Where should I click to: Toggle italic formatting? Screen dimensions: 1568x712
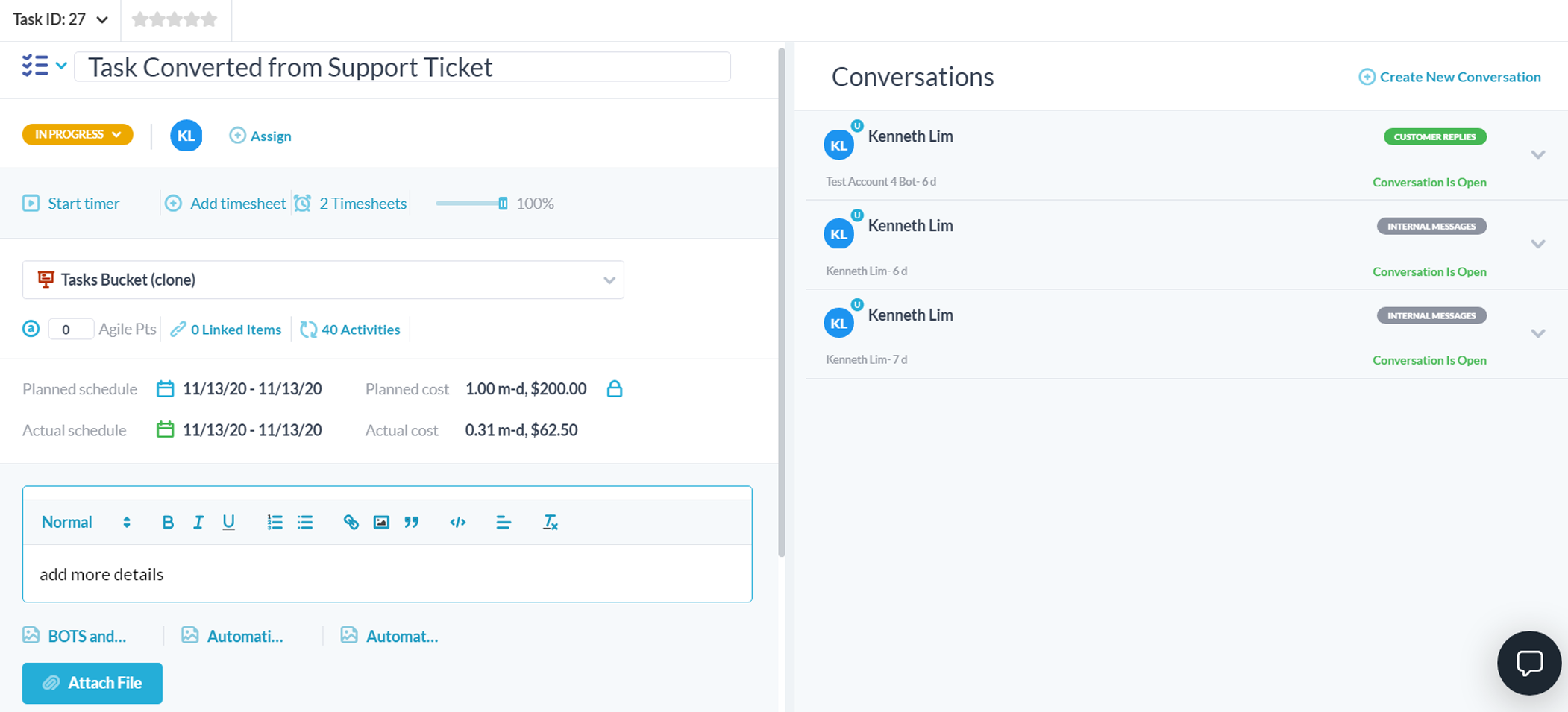pyautogui.click(x=198, y=522)
